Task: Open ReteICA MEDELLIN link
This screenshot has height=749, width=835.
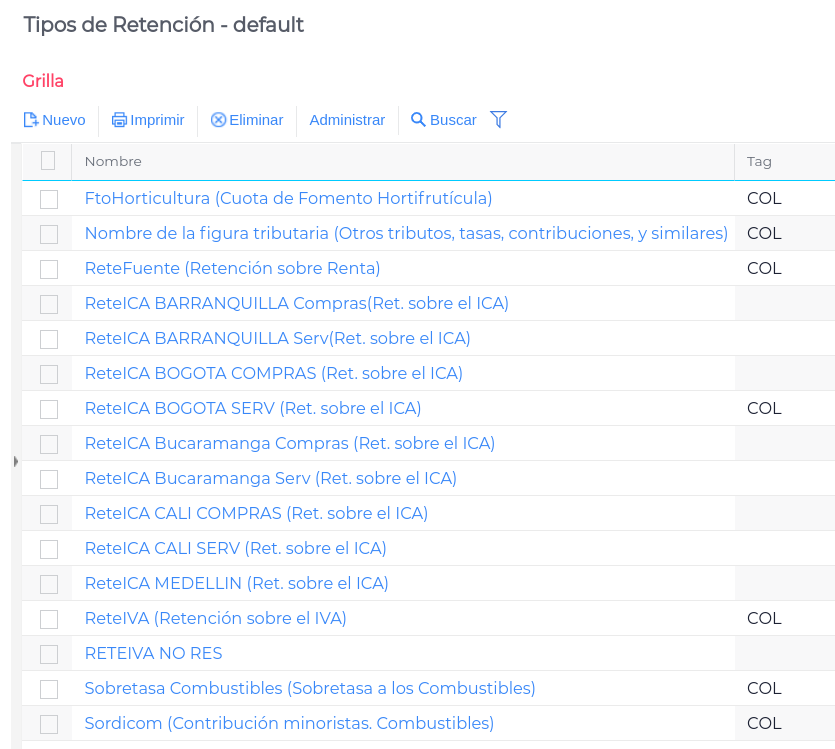Action: (237, 583)
